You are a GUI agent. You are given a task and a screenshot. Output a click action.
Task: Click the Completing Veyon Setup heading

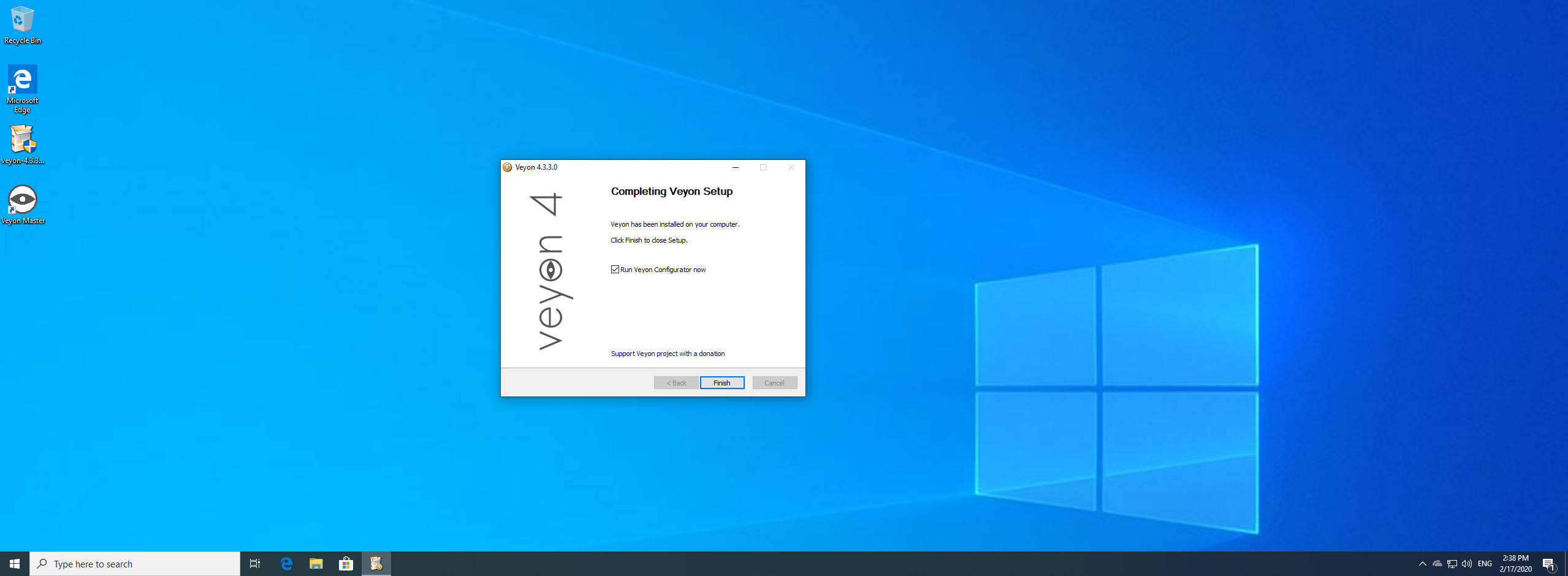(x=672, y=191)
